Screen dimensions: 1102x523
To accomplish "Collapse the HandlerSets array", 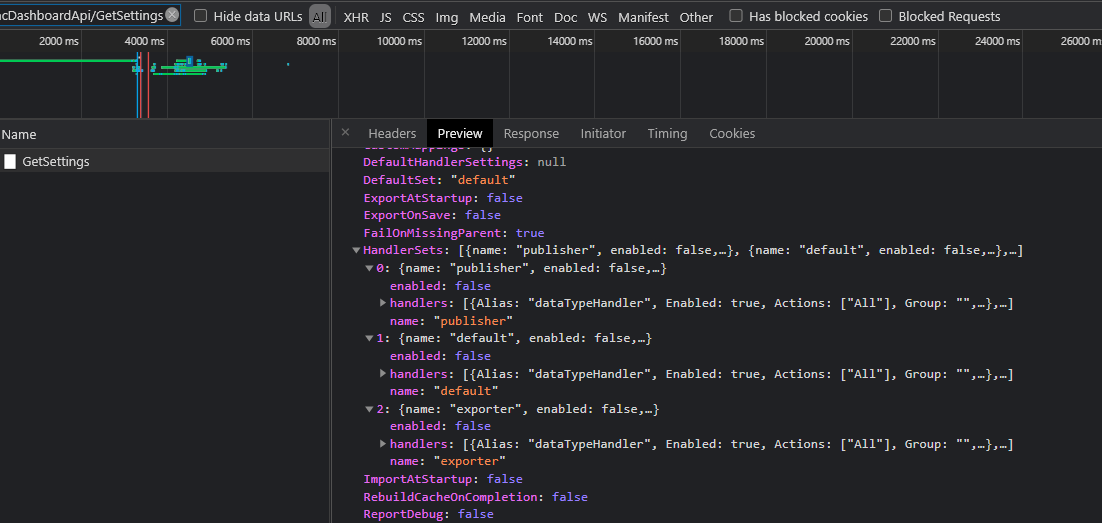I will pyautogui.click(x=356, y=250).
